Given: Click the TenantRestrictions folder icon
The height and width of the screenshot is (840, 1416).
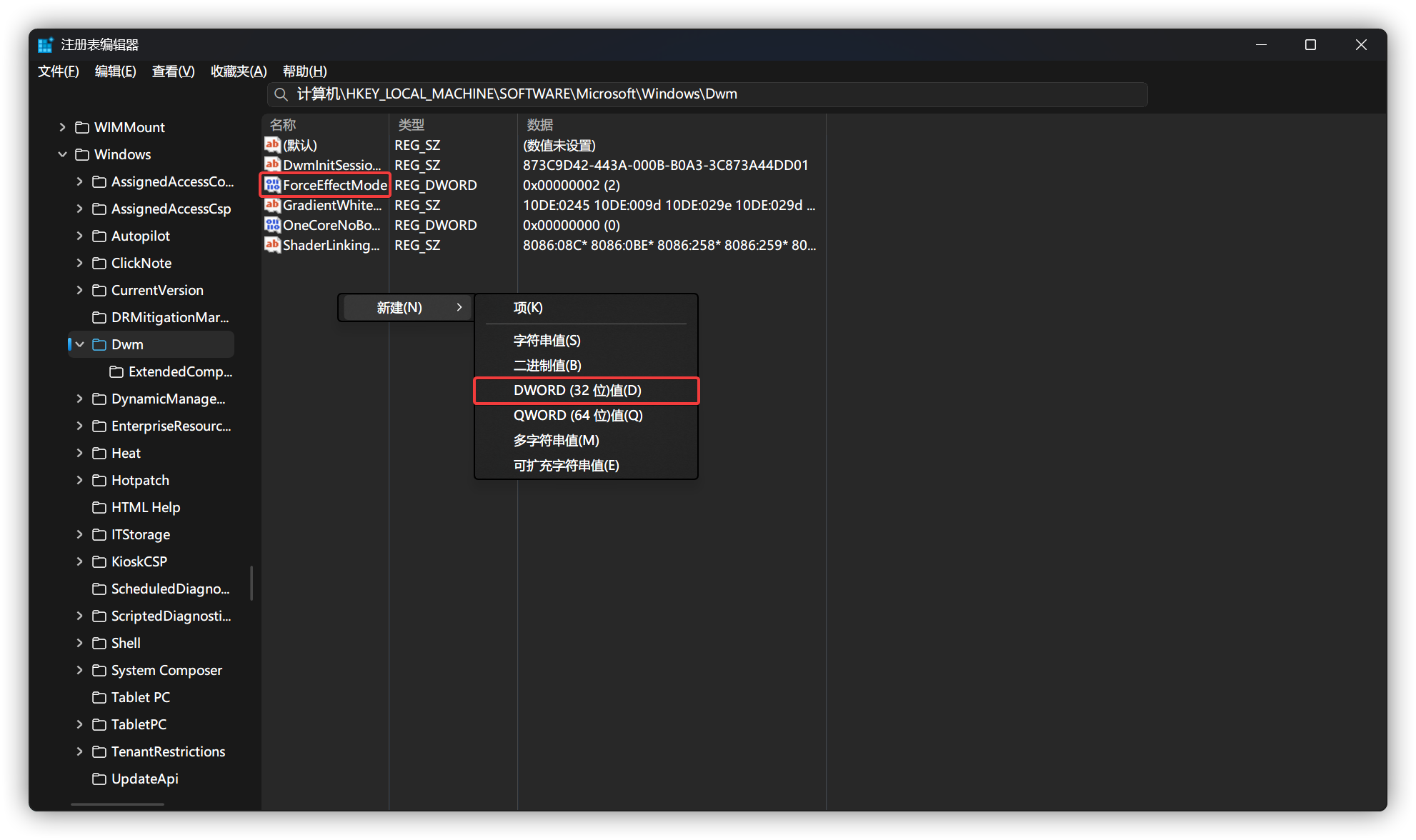Looking at the screenshot, I should [99, 751].
